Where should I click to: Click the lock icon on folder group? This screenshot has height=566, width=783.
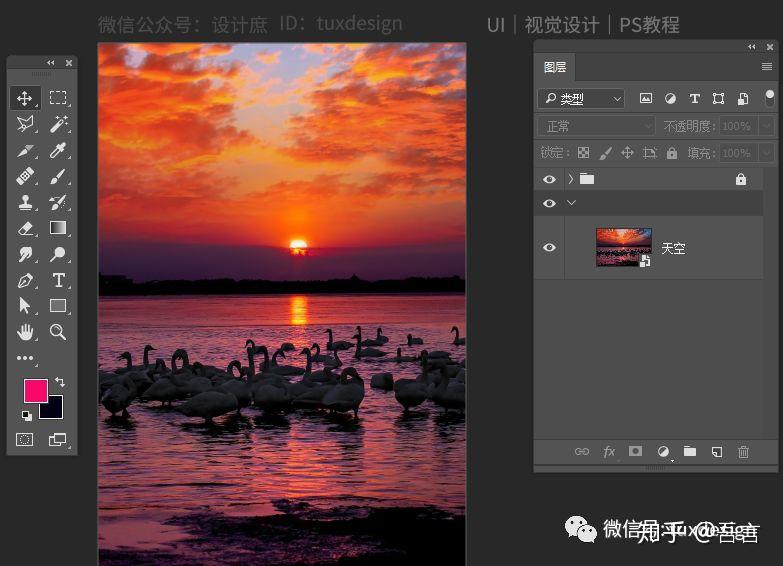click(741, 179)
